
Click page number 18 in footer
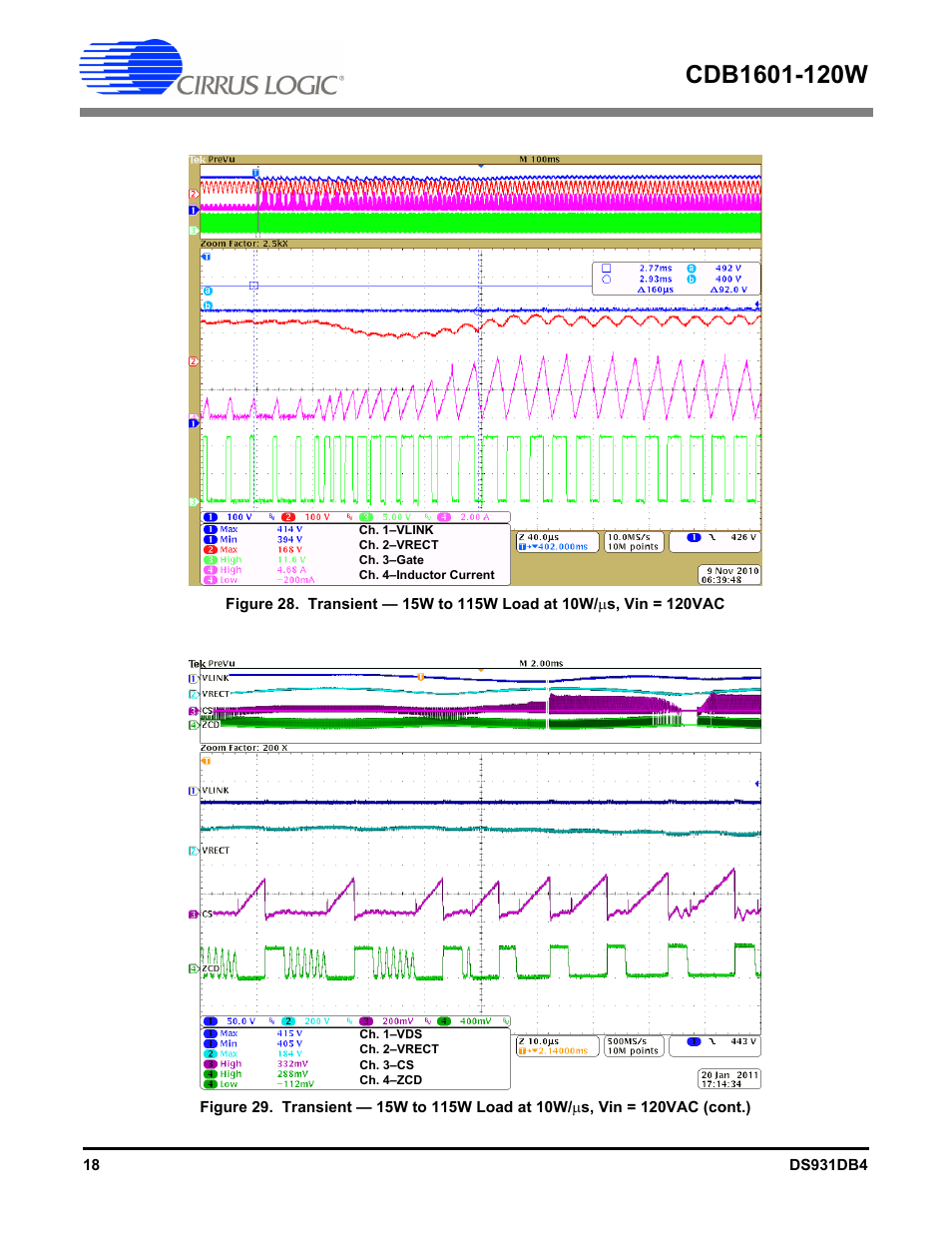92,1165
